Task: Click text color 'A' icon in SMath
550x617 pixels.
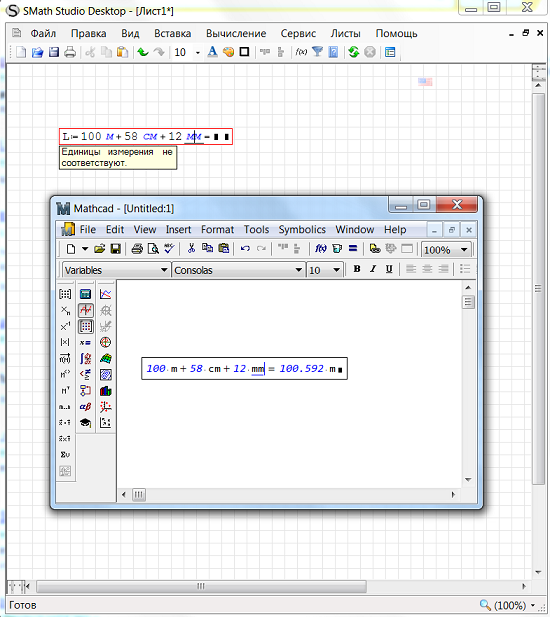Action: click(x=212, y=52)
